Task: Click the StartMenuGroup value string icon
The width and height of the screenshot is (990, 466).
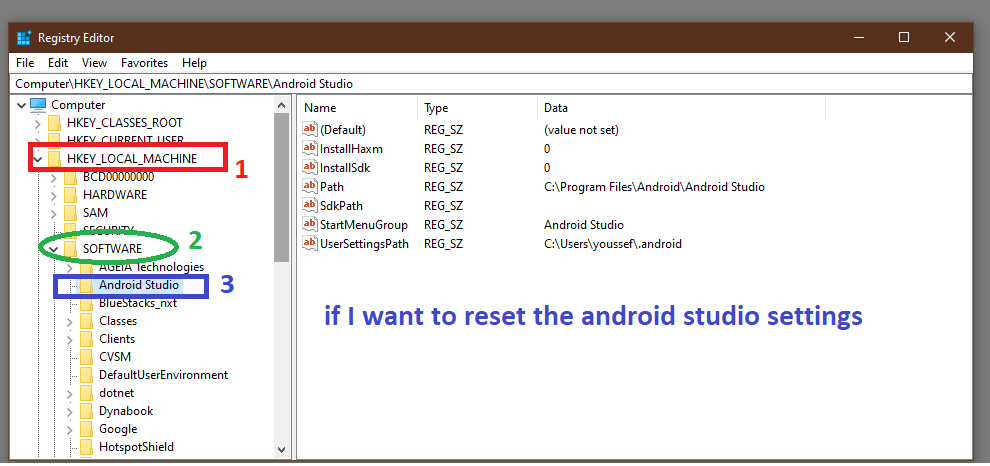Action: point(310,224)
